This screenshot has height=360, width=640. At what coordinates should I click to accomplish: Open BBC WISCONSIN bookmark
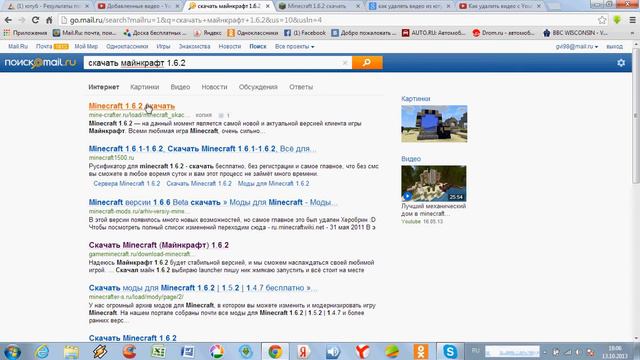576,33
